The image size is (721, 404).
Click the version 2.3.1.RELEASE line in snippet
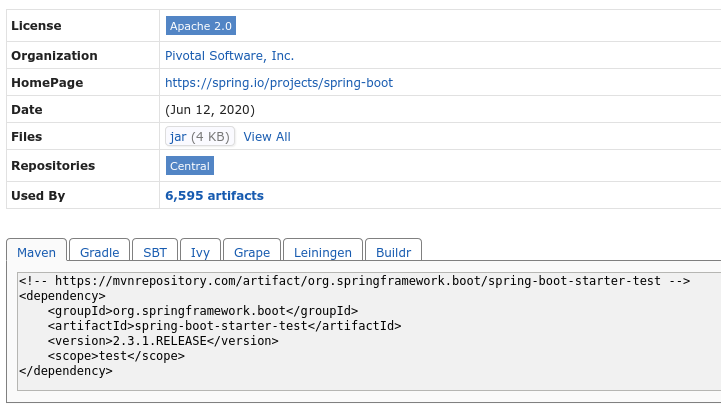coord(163,341)
